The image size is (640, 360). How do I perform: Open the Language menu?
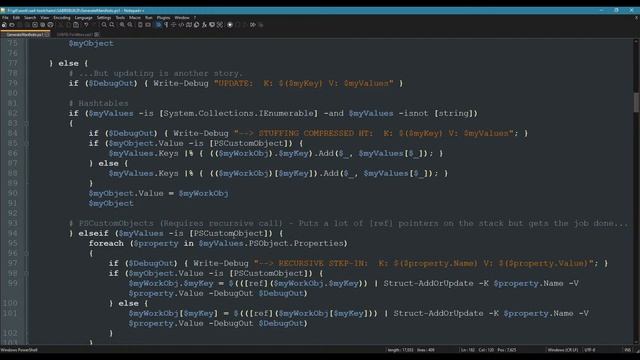83,18
